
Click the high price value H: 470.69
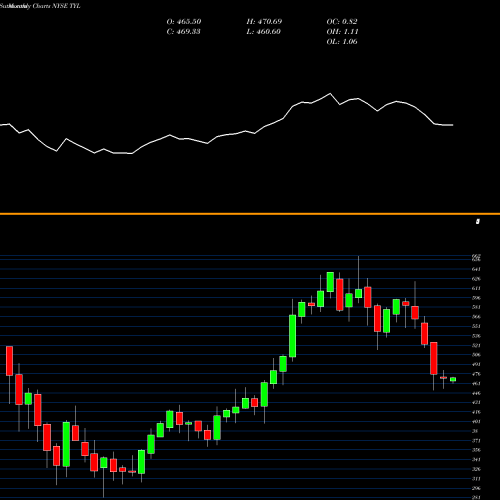[x=264, y=22]
